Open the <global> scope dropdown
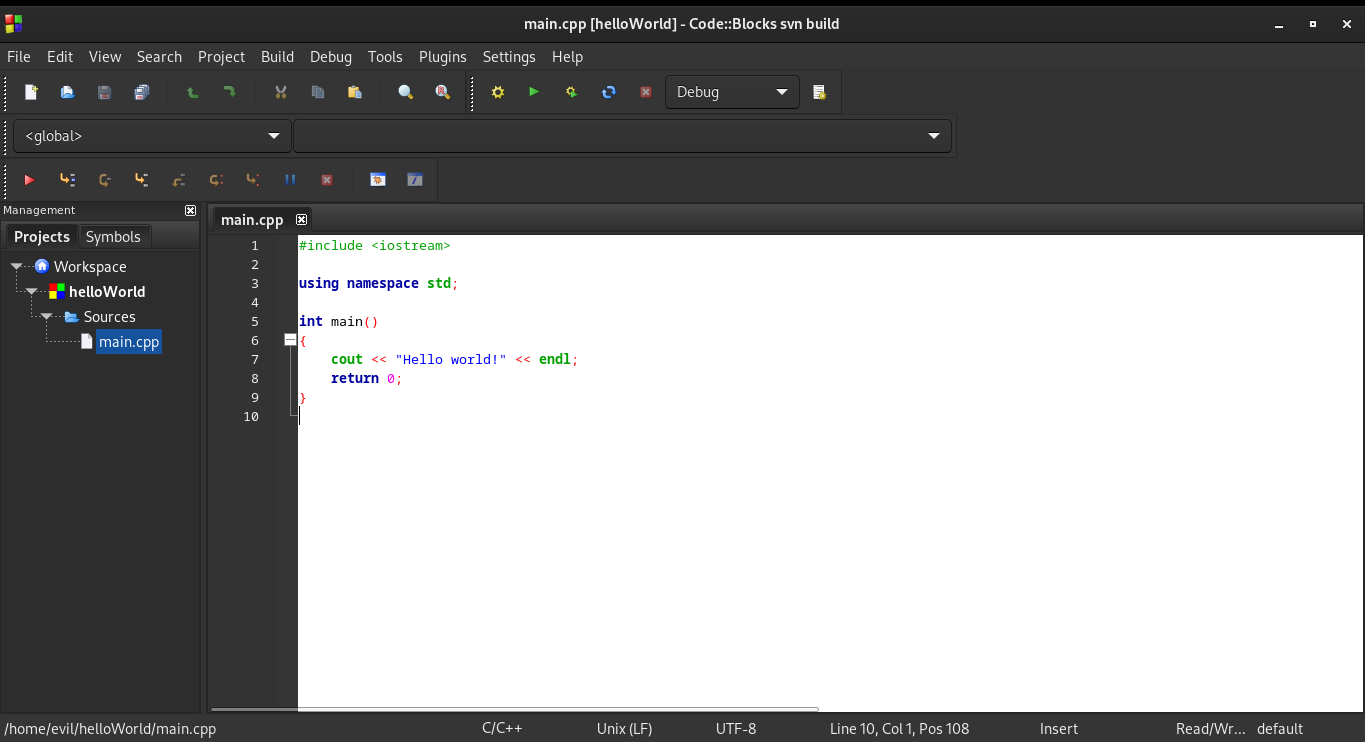1365x742 pixels. pos(152,136)
